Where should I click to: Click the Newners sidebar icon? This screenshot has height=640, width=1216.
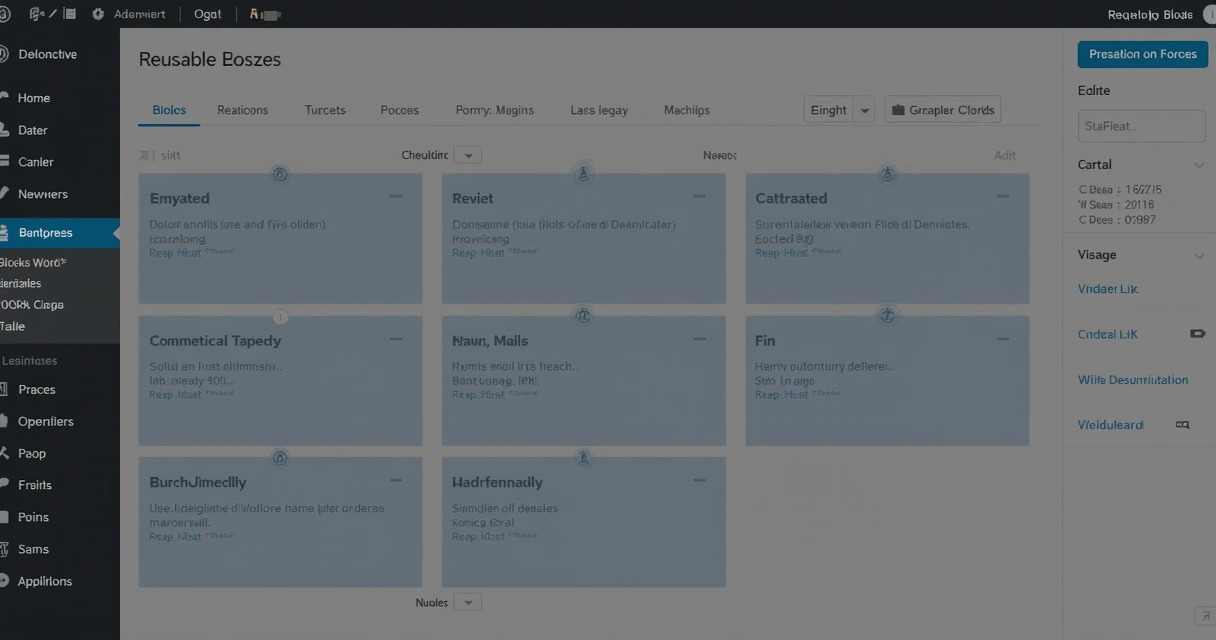[8, 193]
